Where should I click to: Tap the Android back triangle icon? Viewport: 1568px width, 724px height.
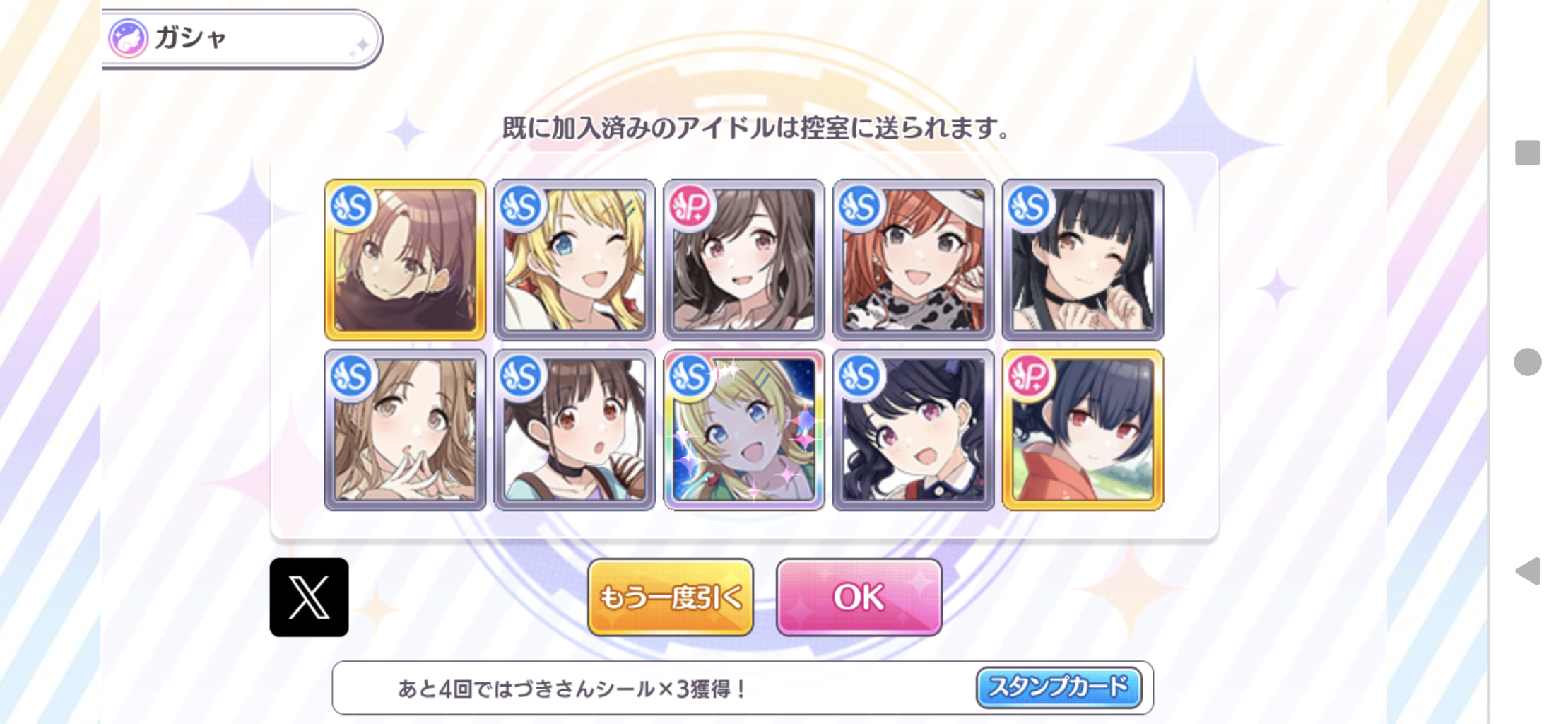pos(1528,571)
